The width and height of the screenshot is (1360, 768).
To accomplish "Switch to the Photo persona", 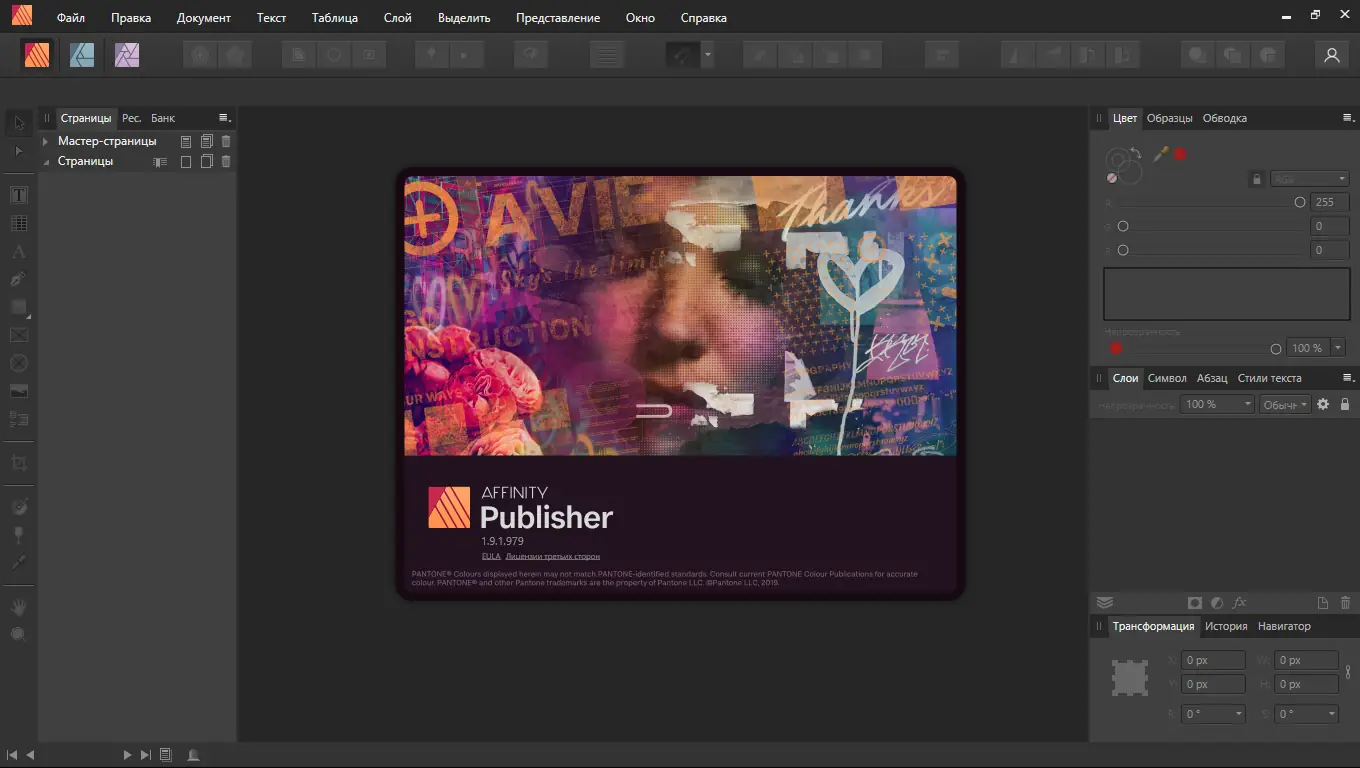I will (127, 55).
